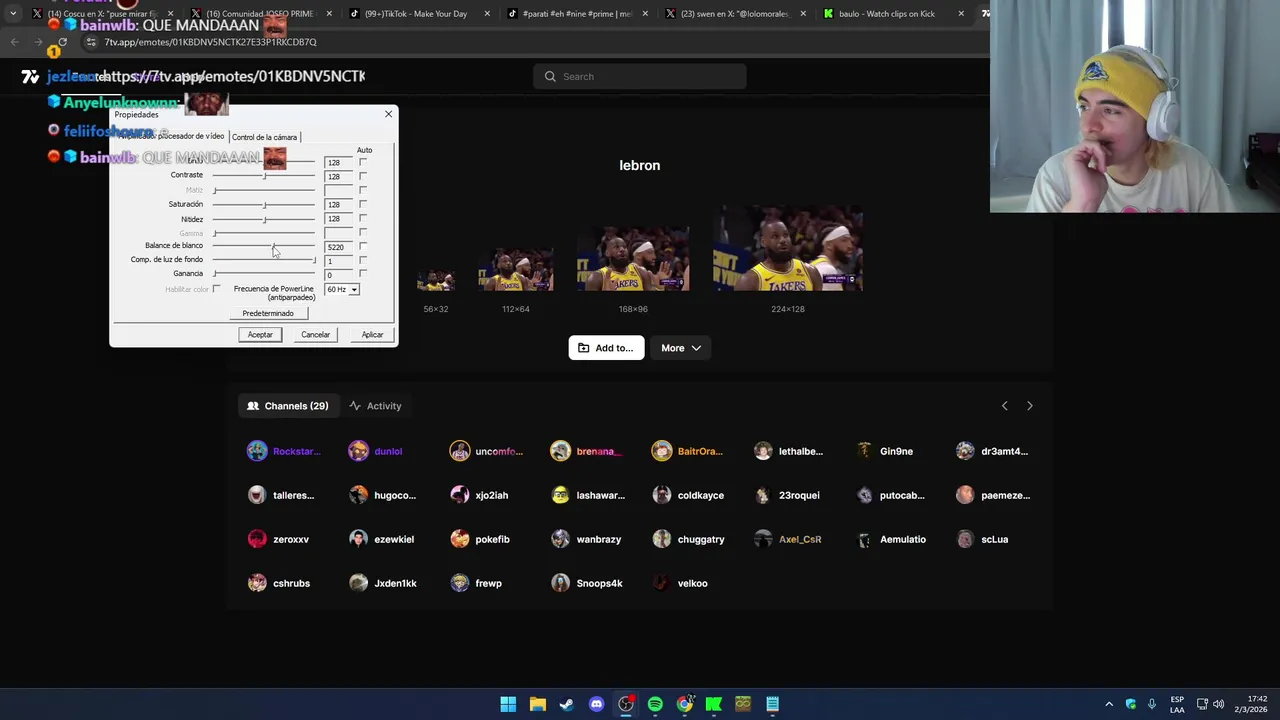Open the Chrome tab search dropdown
Screen dimensions: 1280x720
coord(13,14)
